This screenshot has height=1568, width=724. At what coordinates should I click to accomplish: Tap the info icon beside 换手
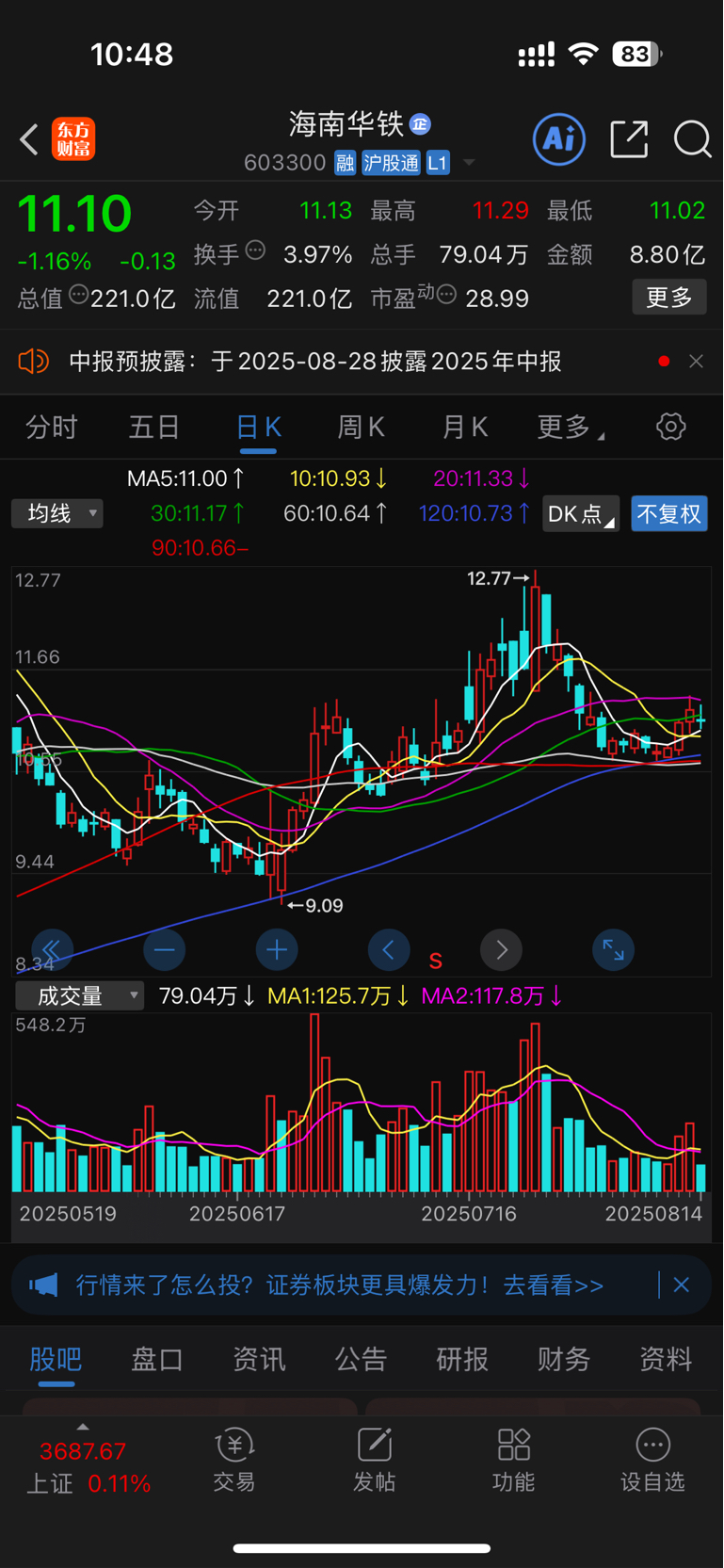pos(255,251)
